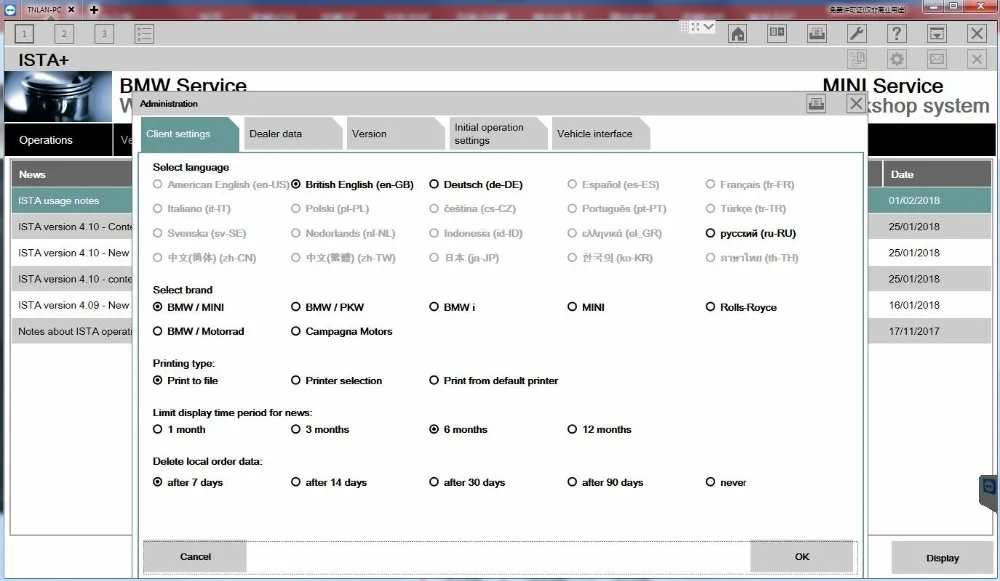The width and height of the screenshot is (1000, 581).
Task: Click the News column header
Action: [x=72, y=174]
